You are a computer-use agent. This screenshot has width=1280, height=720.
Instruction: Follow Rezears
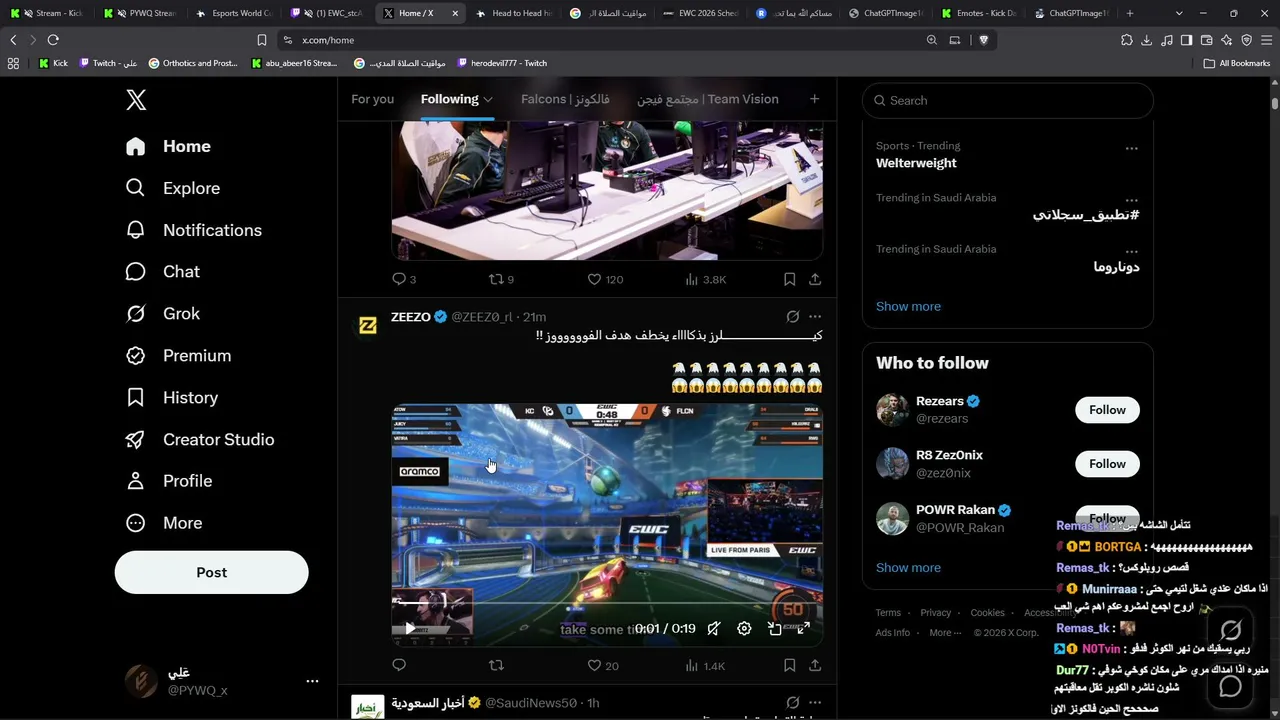click(x=1107, y=410)
